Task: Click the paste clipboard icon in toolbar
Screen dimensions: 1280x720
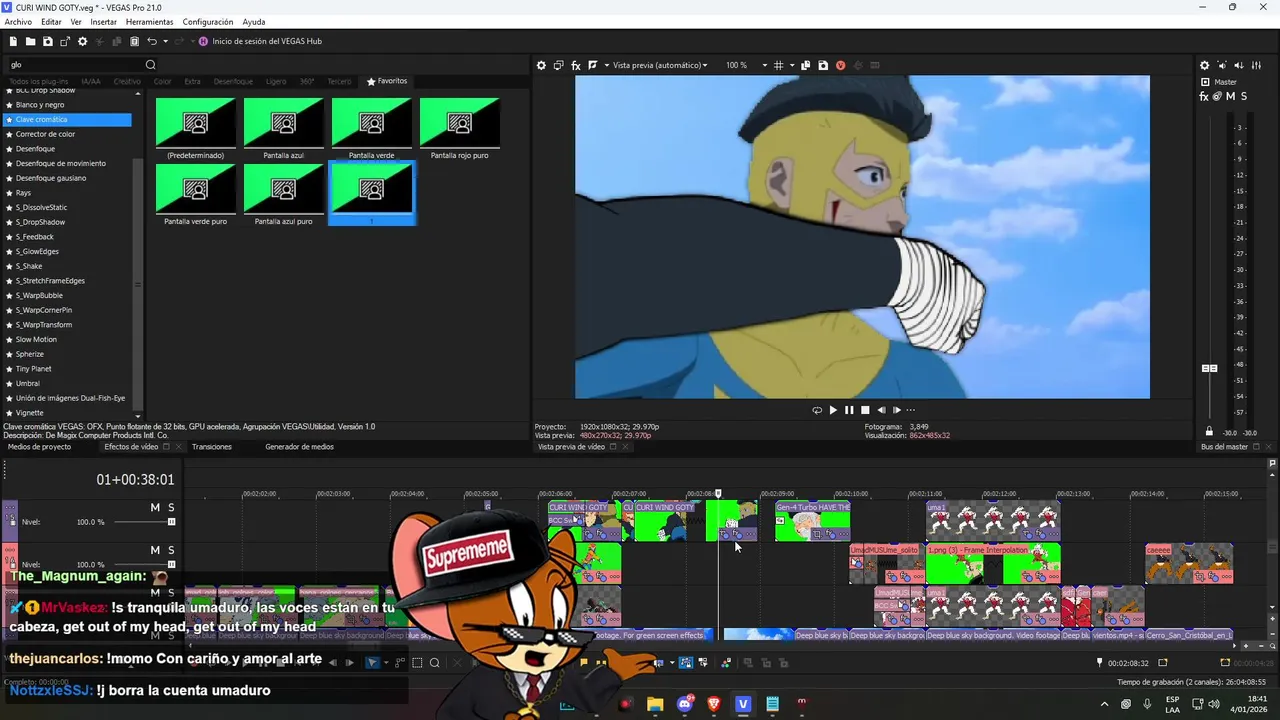Action: 134,41
